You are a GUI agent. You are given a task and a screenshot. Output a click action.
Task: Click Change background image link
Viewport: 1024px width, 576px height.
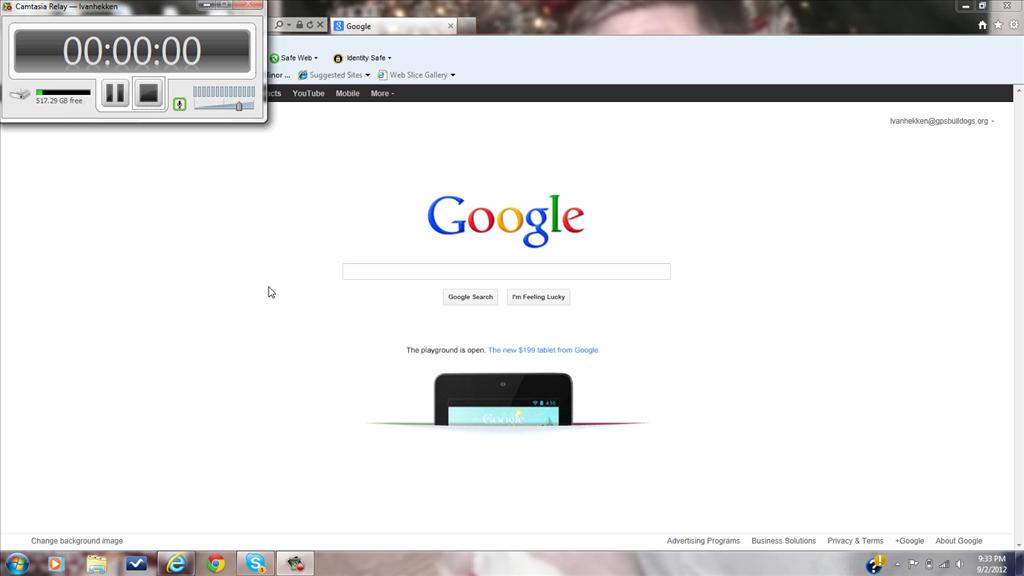(77, 541)
